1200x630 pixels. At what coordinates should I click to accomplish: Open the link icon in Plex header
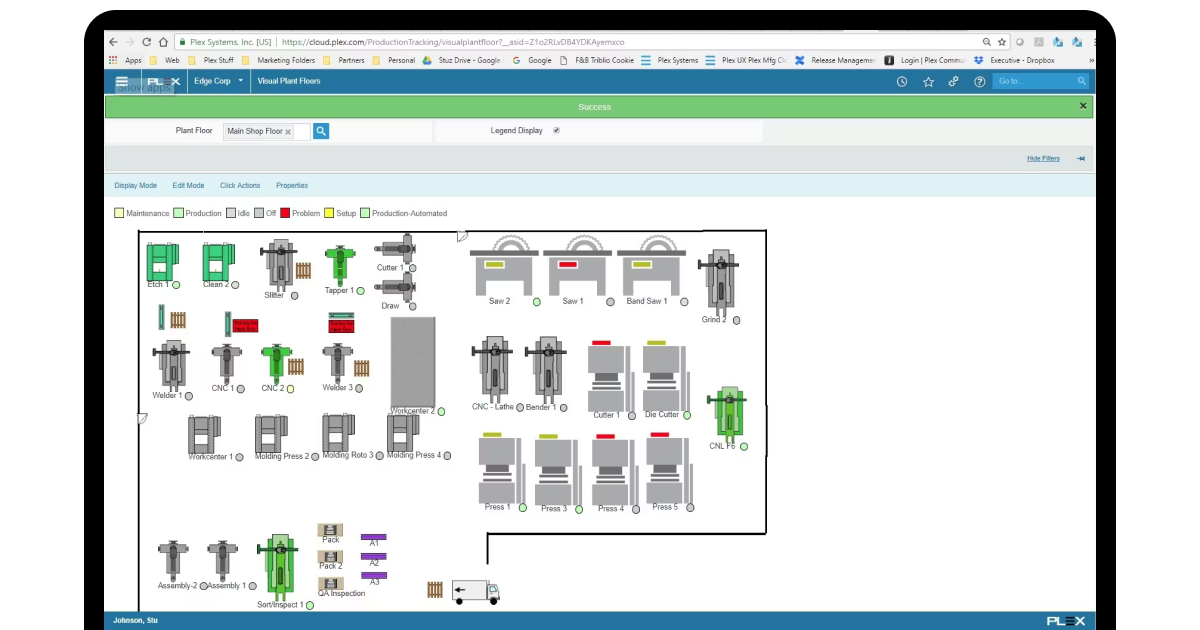[x=954, y=81]
